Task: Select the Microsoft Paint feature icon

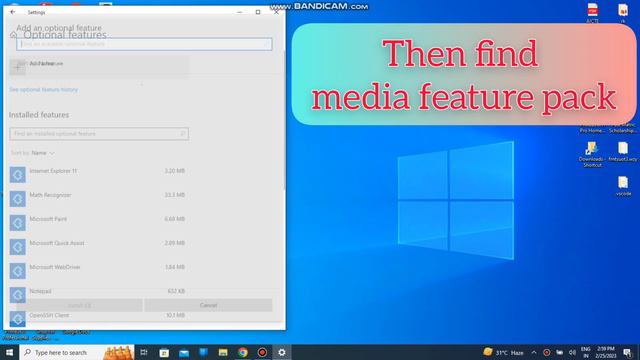Action: 18,223
